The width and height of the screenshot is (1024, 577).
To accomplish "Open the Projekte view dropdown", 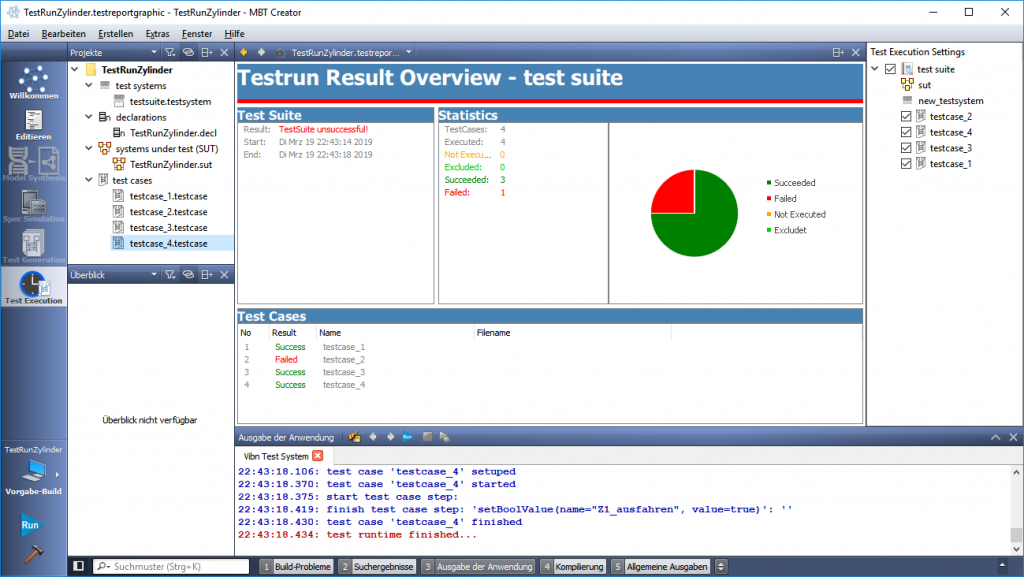I will point(153,52).
